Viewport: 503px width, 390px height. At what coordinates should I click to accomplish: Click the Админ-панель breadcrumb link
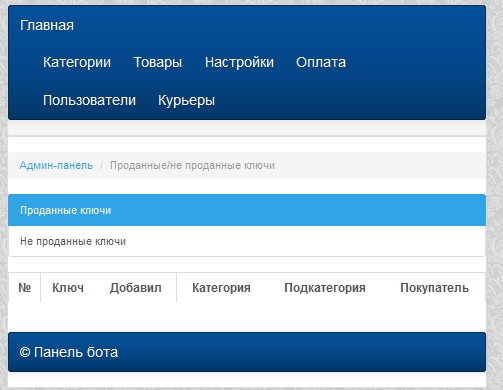tap(56, 165)
